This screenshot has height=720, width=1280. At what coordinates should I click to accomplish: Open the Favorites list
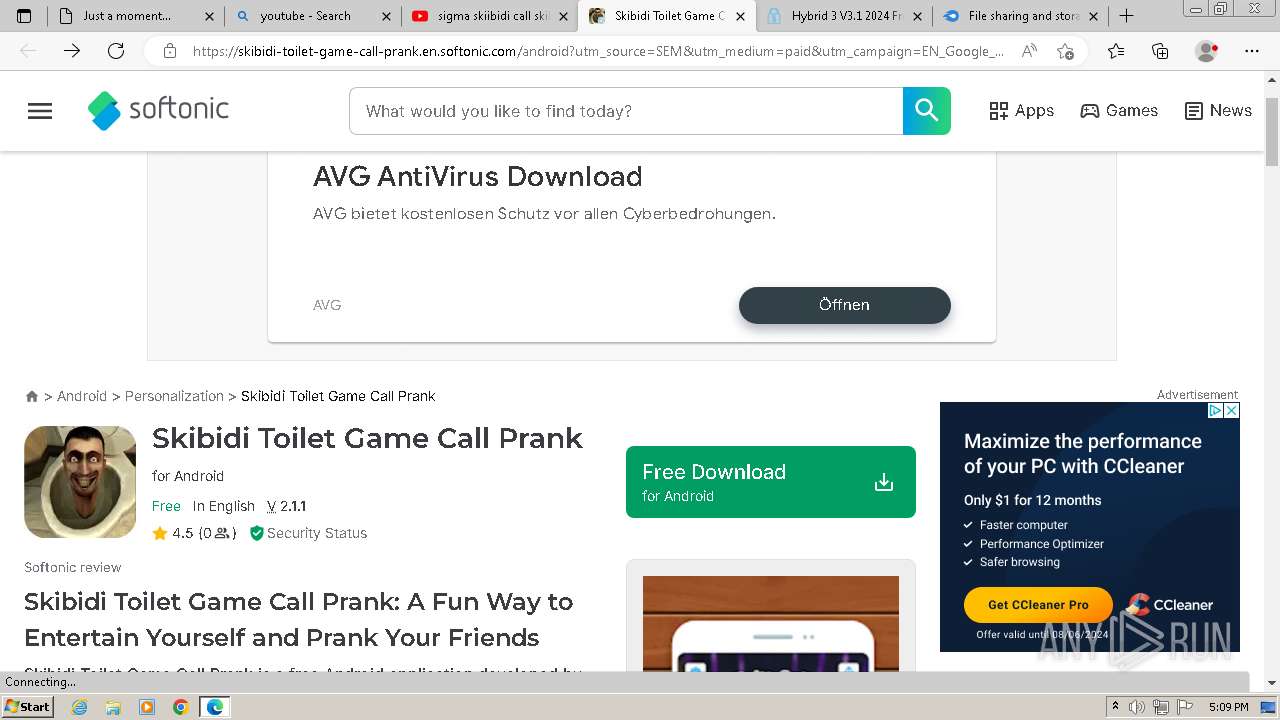pos(1116,51)
